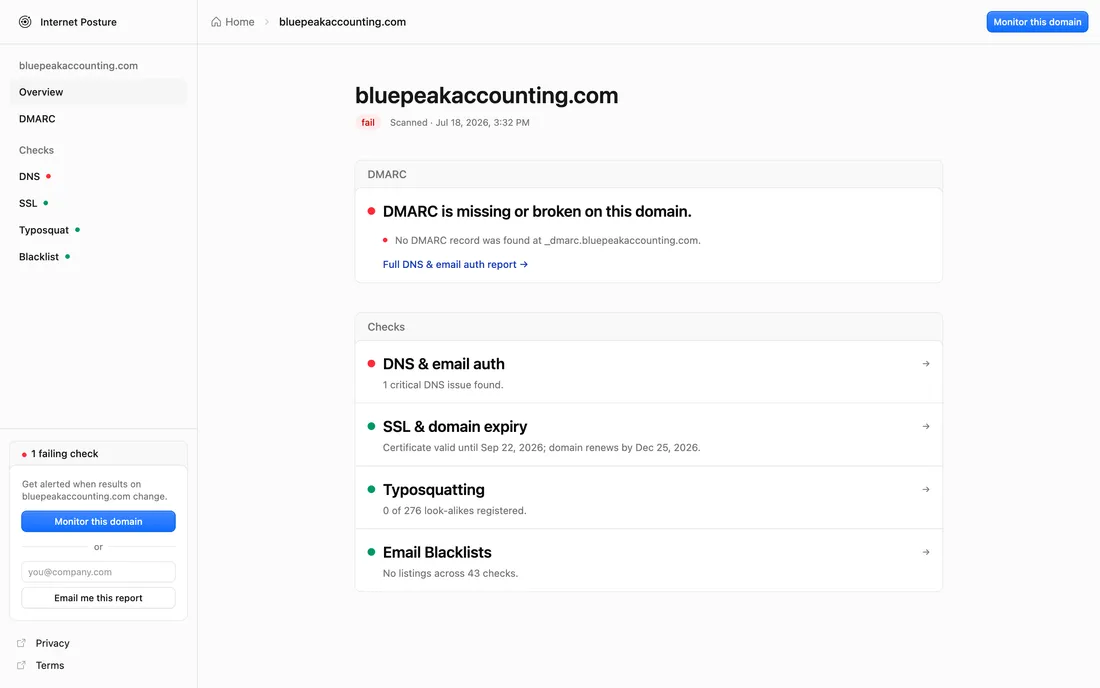Open the SSL & domain expiry check row

648,435
